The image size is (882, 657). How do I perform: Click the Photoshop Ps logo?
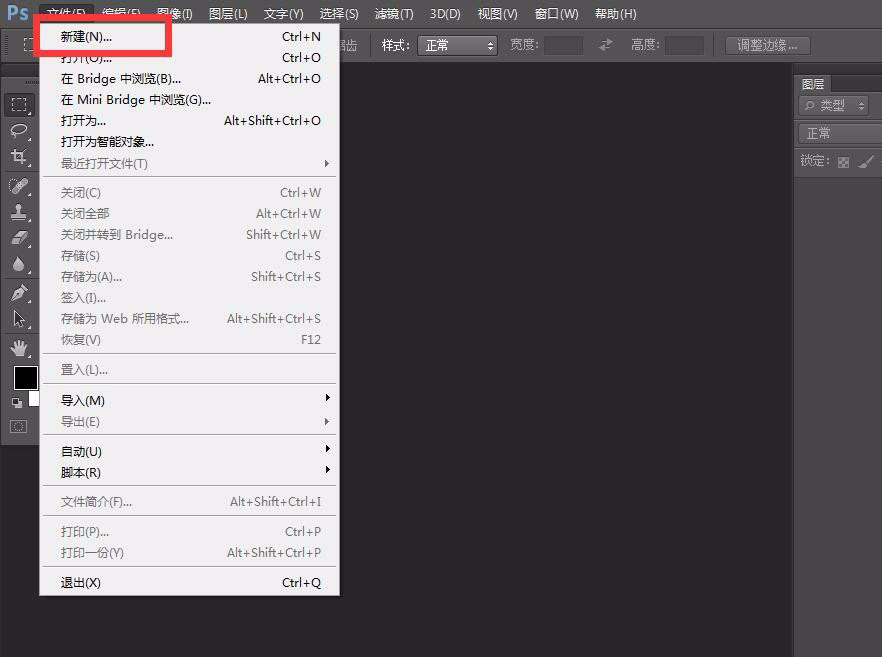click(x=17, y=12)
